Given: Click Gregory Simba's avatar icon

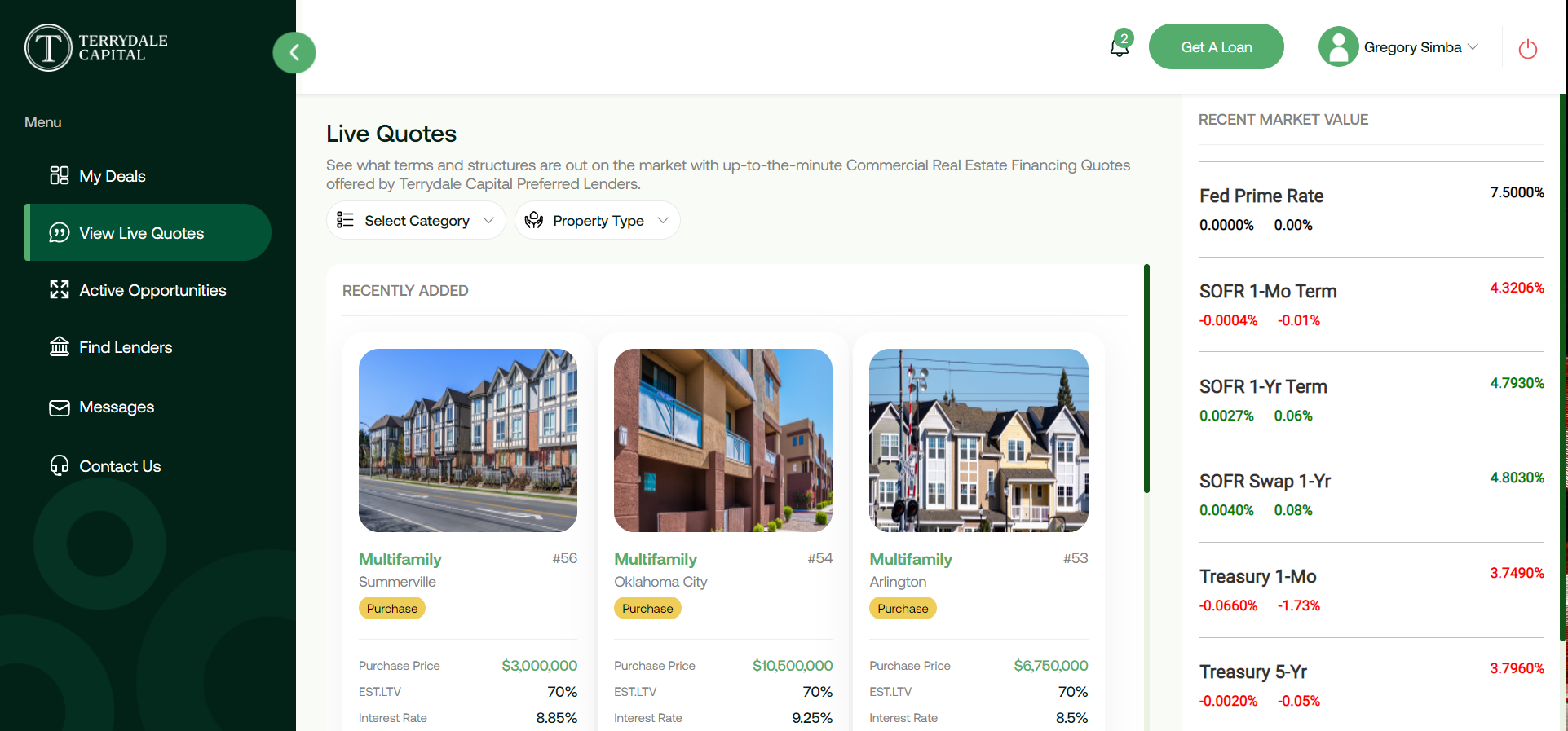Looking at the screenshot, I should 1339,46.
